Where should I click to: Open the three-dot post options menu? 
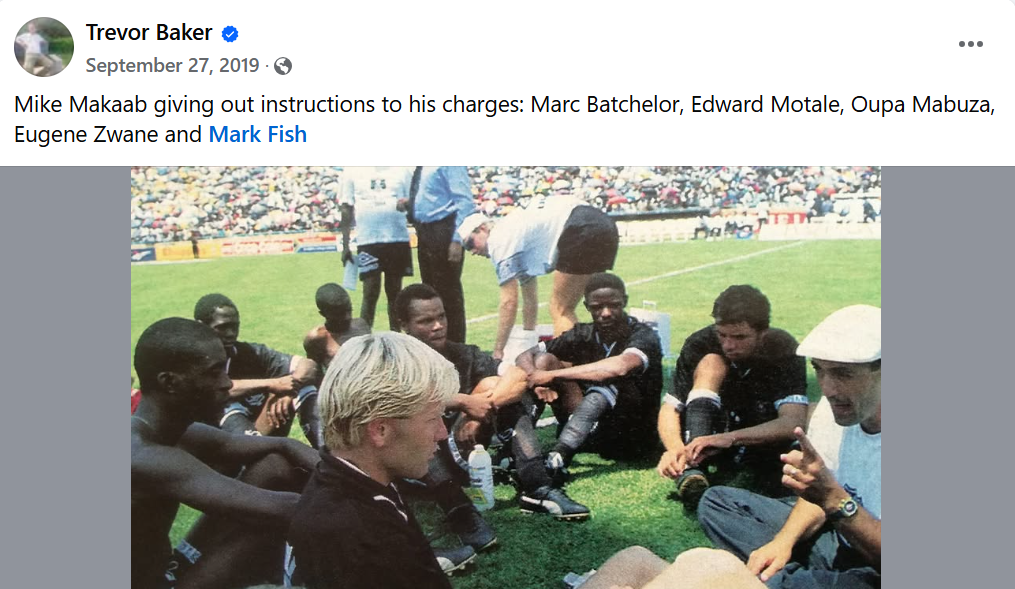tap(970, 44)
